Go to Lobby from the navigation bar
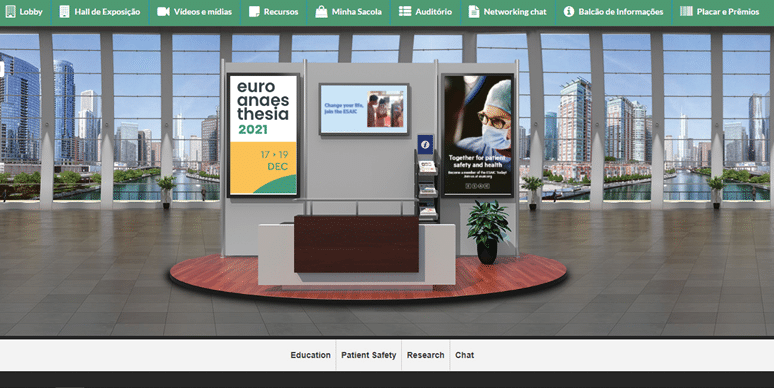The image size is (774, 390). (24, 12)
